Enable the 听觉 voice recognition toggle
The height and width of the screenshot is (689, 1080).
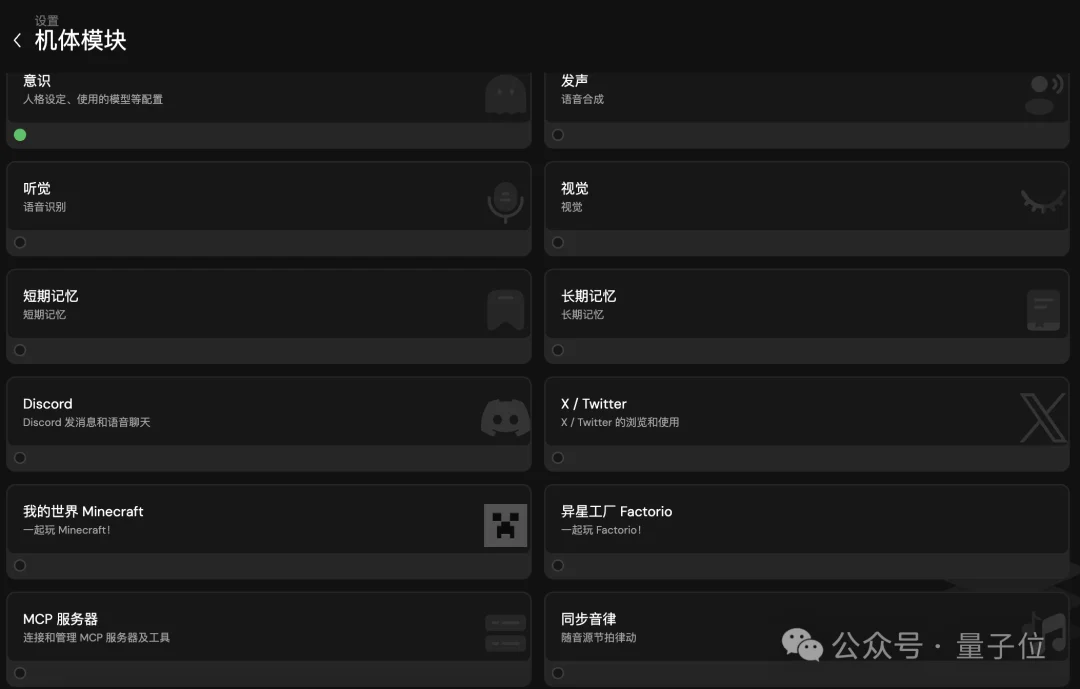point(20,242)
